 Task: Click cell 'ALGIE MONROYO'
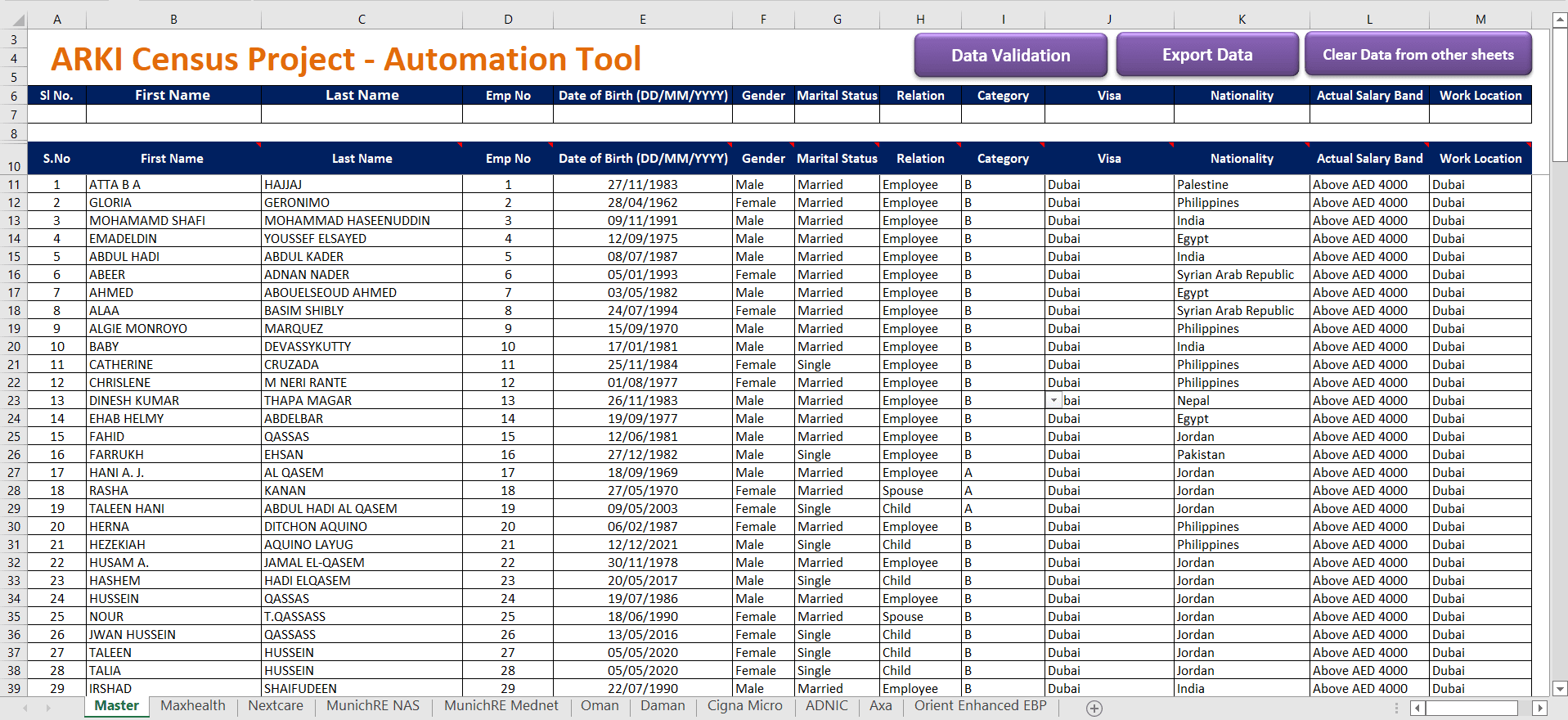click(173, 329)
